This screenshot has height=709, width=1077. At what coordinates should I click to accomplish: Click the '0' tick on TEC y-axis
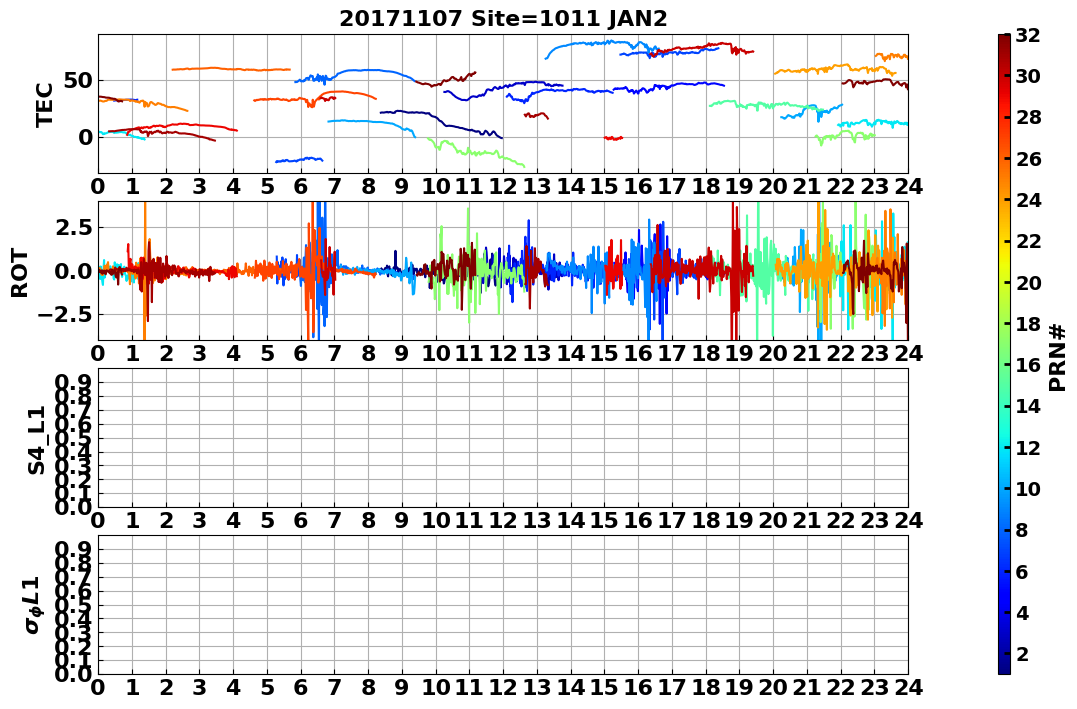86,137
